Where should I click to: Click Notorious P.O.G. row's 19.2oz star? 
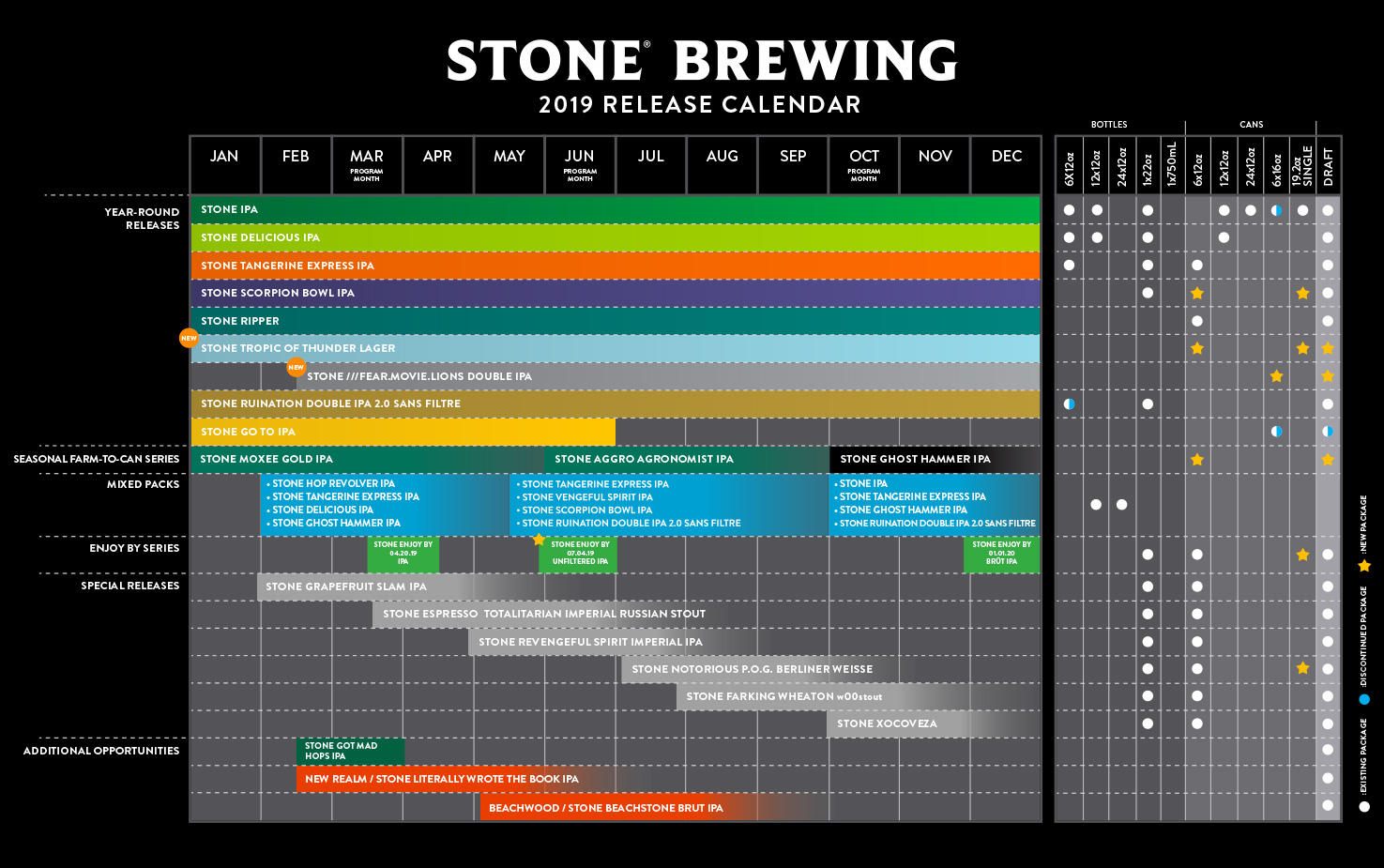(1302, 668)
